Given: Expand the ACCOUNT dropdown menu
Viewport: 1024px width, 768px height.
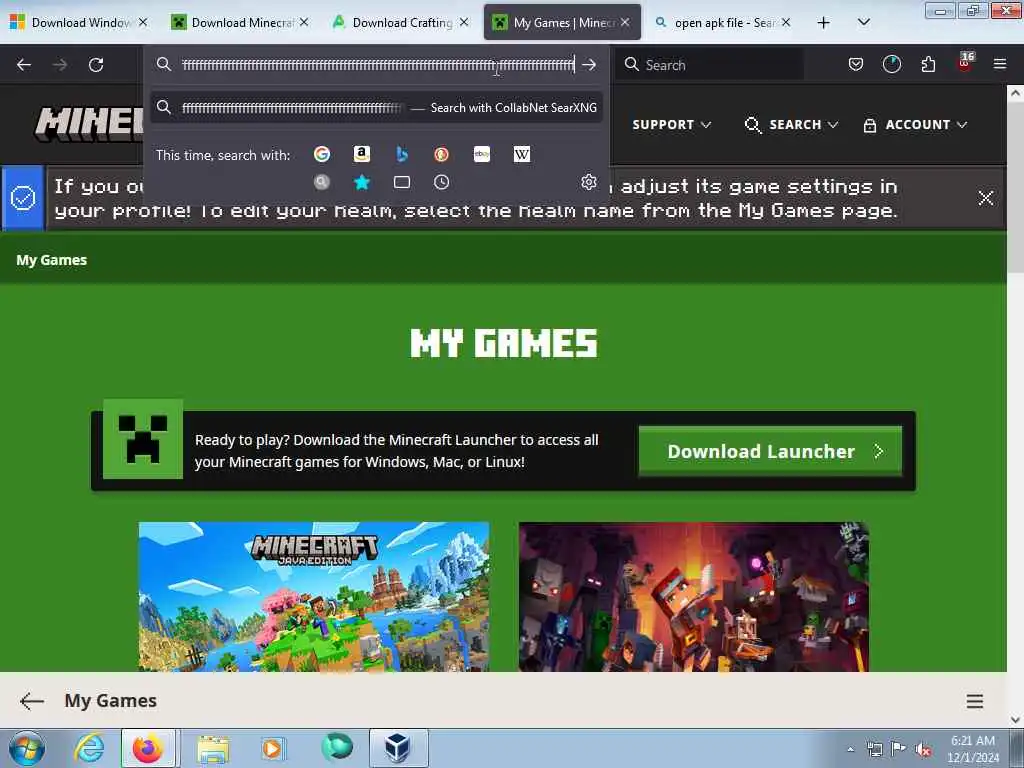Looking at the screenshot, I should coord(915,124).
